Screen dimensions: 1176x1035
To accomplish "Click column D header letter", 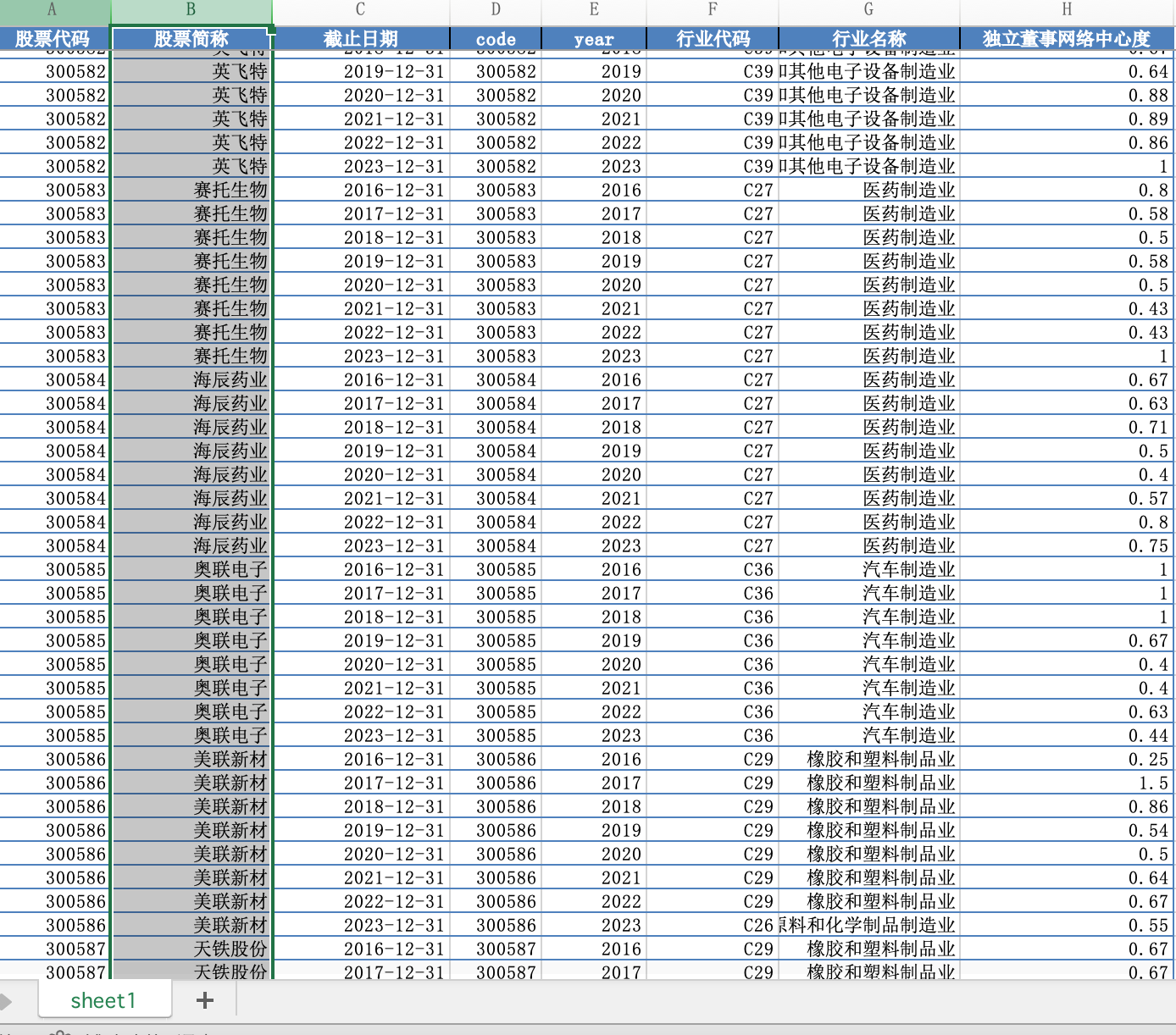I will coord(496,10).
